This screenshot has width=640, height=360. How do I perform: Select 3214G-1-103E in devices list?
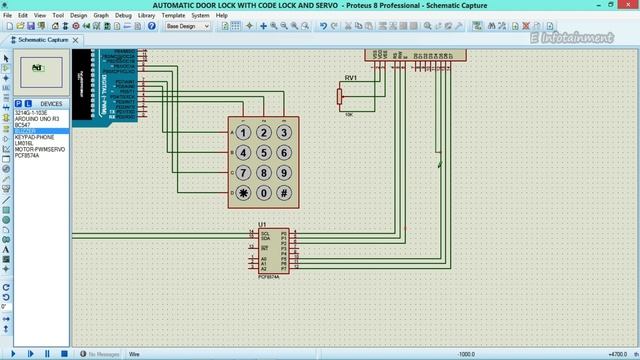click(31, 113)
